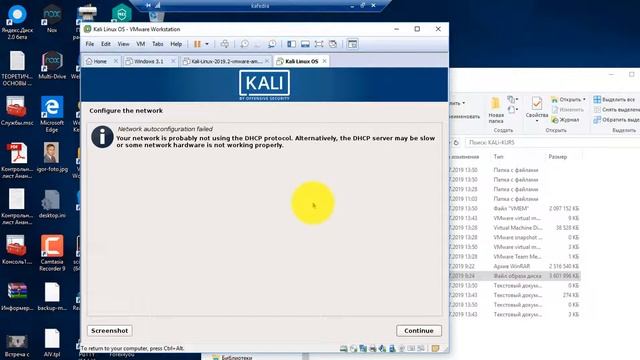640x360 pixels.
Task: Click the Take Snapshot clock icon
Action: [244, 44]
